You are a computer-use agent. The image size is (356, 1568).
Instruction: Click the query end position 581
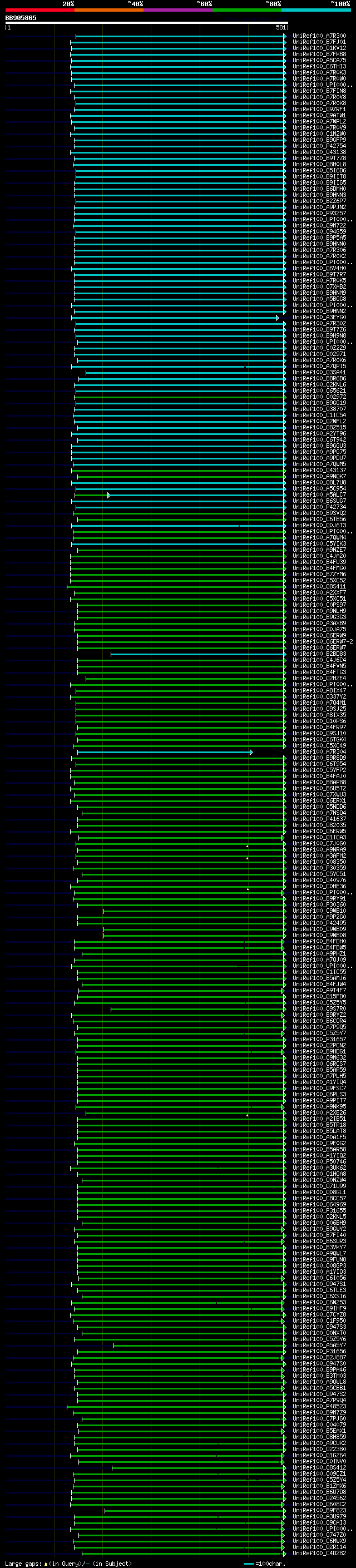pyautogui.click(x=280, y=27)
